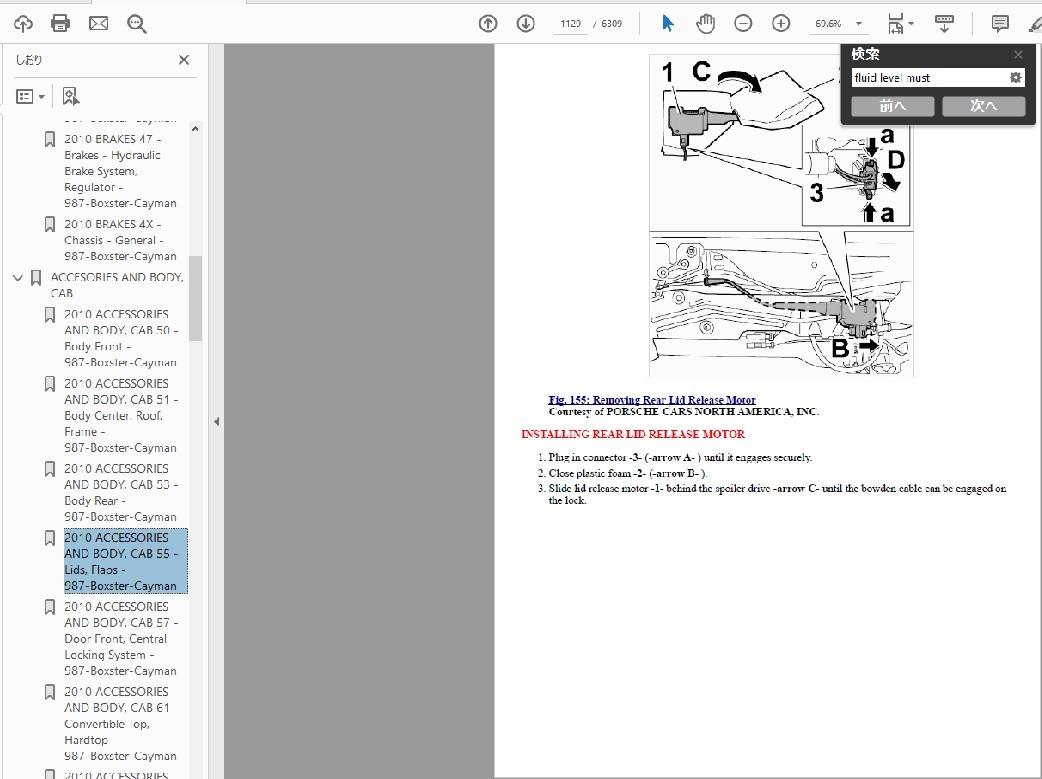This screenshot has width=1042, height=779.
Task: Zoom in with plus icon
Action: (x=781, y=24)
